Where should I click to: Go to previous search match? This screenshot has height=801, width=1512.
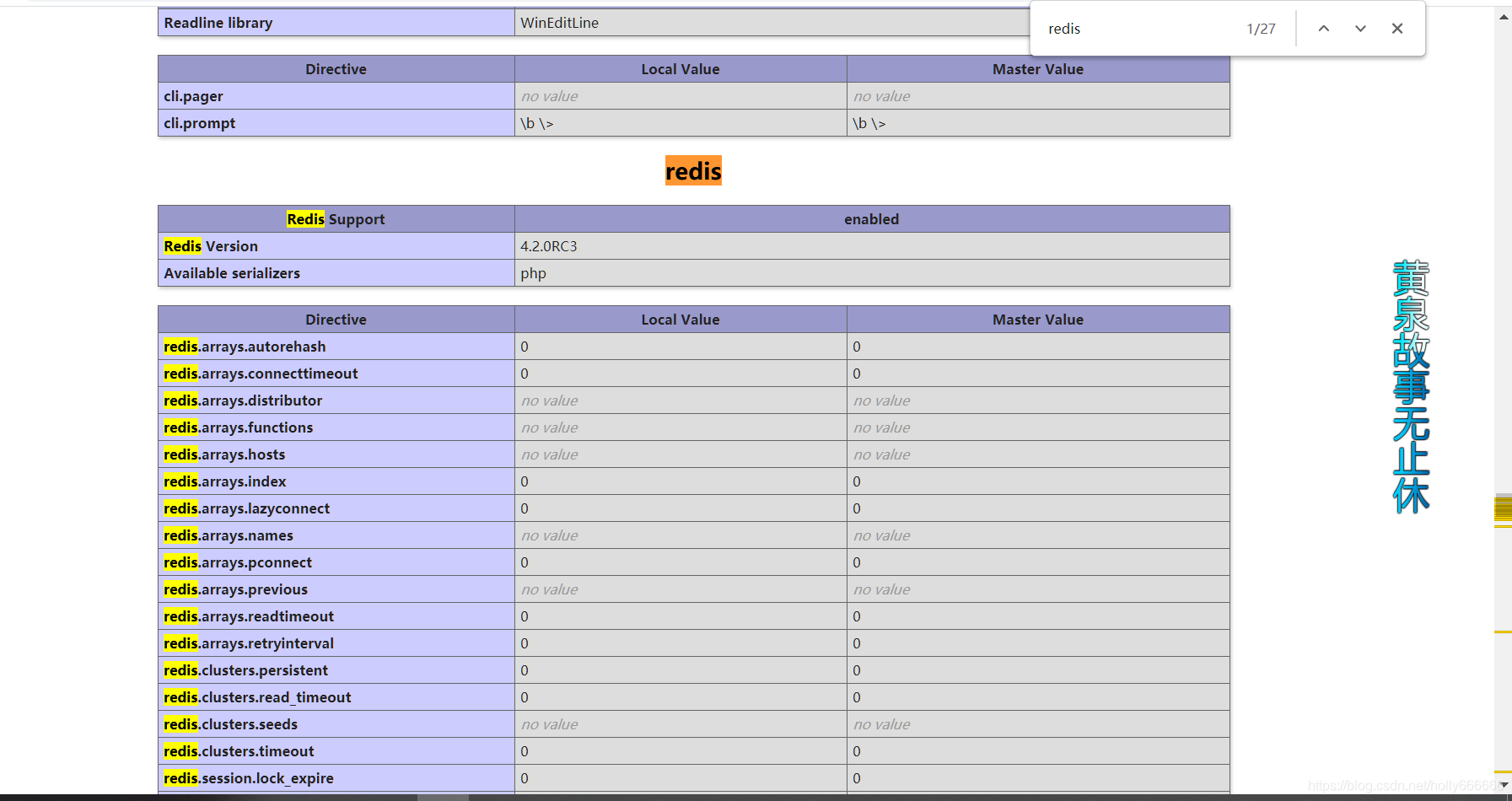tap(1324, 29)
